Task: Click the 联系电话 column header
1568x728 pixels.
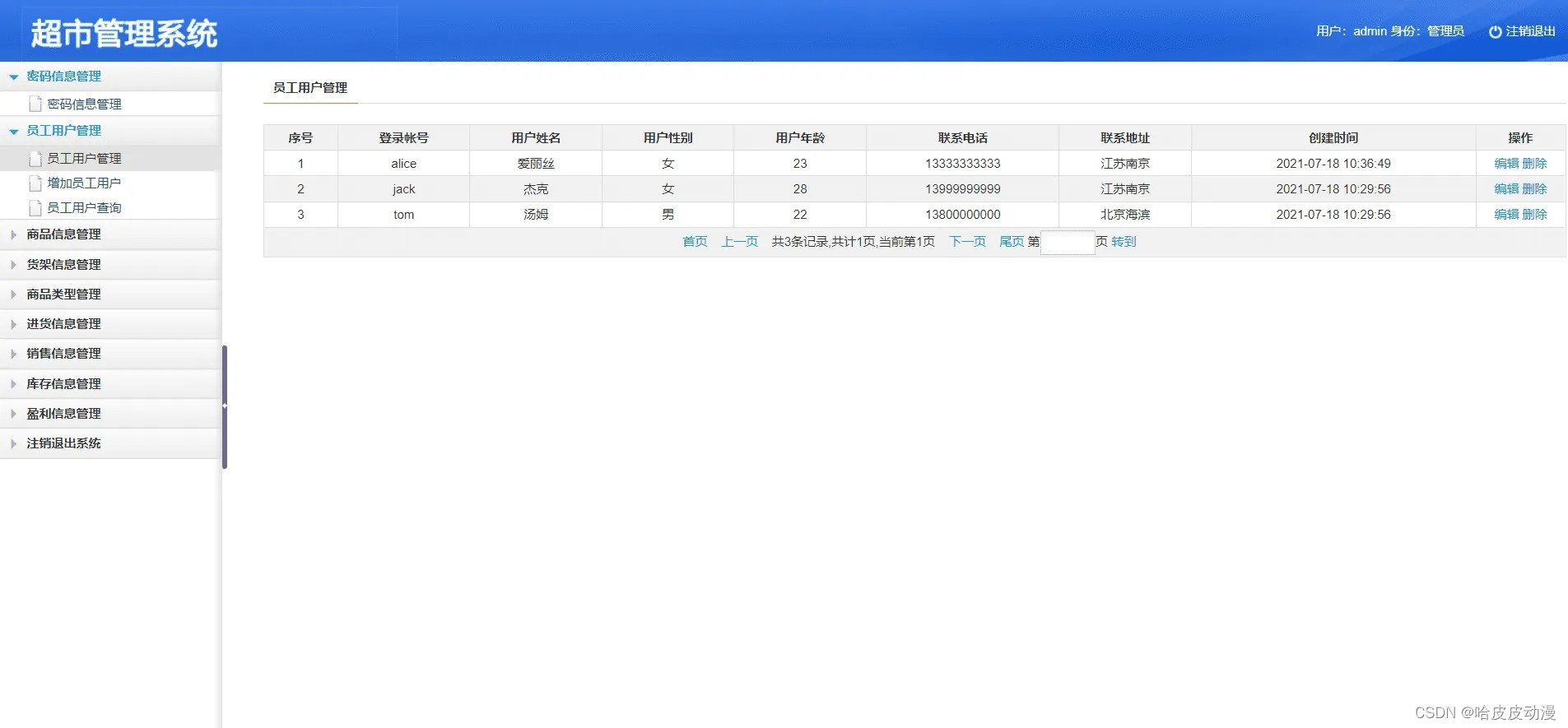Action: 962,138
